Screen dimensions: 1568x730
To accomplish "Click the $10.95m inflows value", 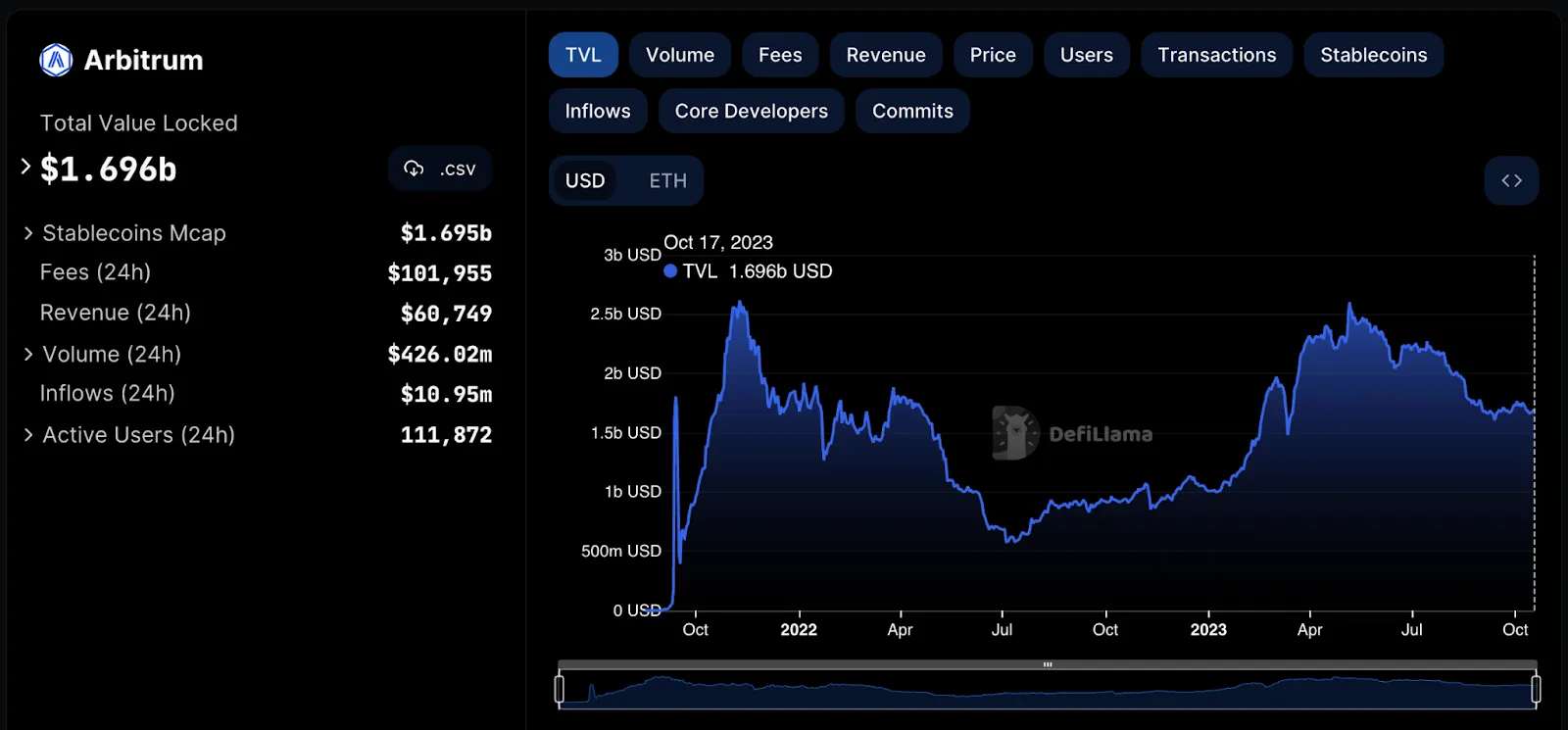I will pos(446,394).
